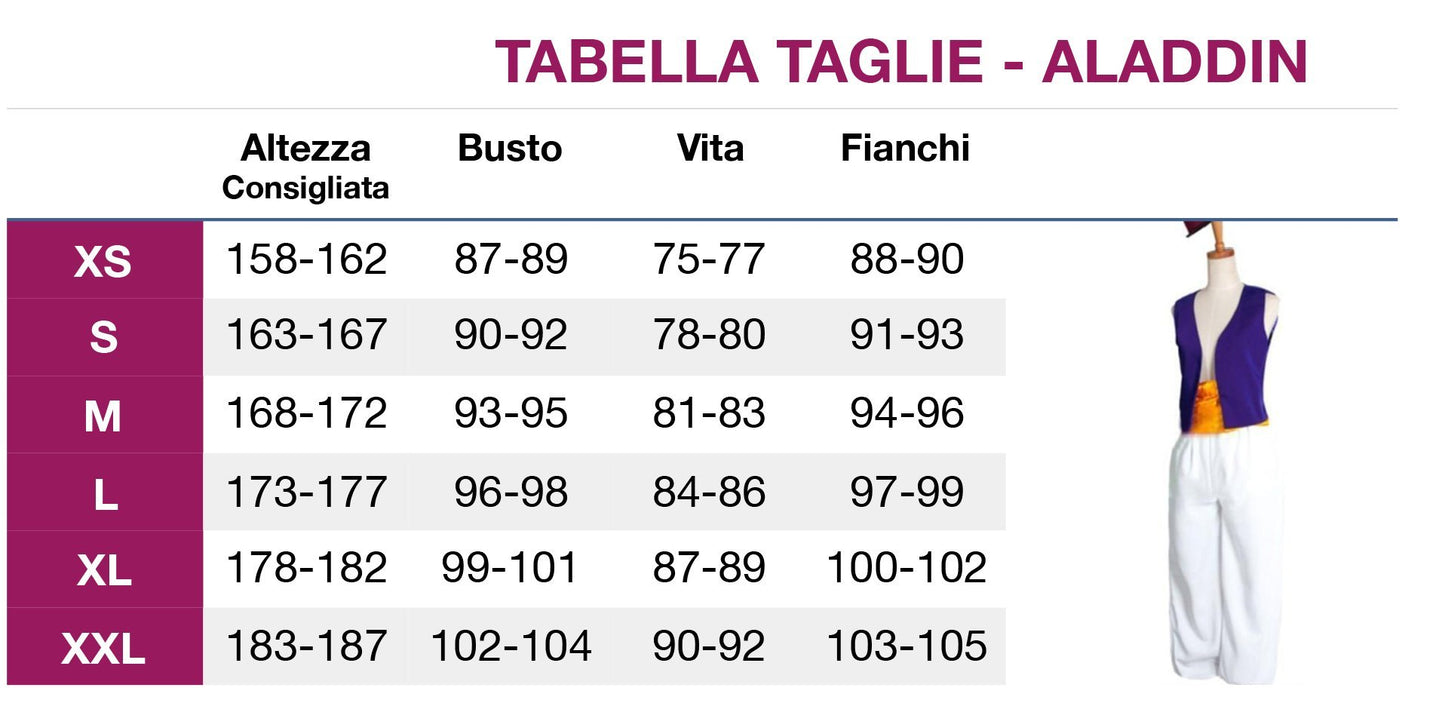1445x709 pixels.
Task: Click the Vita column header
Action: 710,148
